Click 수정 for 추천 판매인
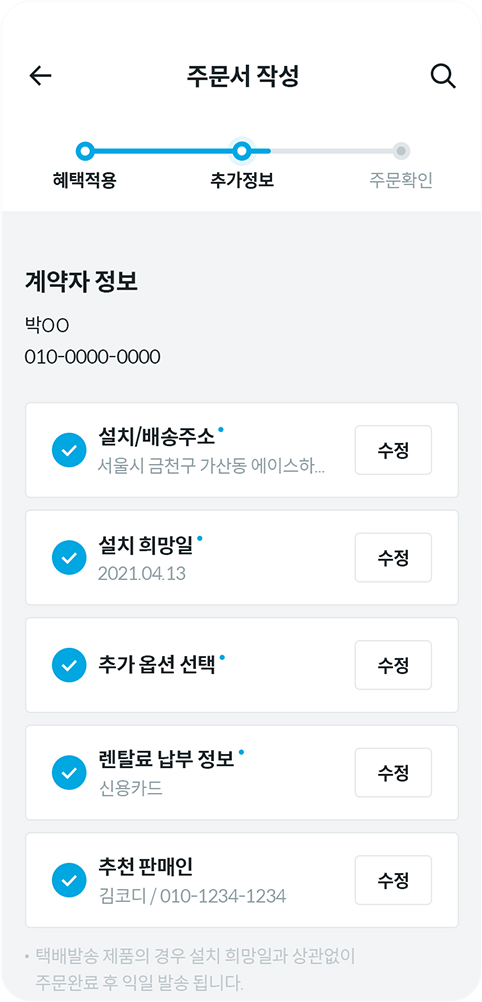482x1002 pixels. click(393, 879)
